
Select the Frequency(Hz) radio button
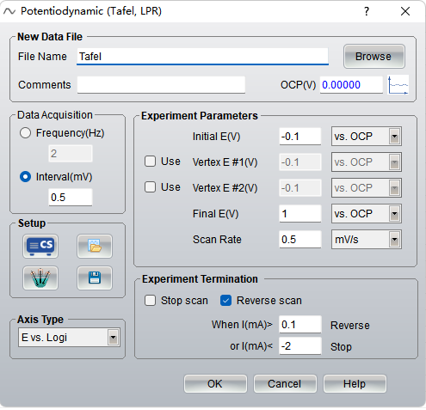point(25,133)
